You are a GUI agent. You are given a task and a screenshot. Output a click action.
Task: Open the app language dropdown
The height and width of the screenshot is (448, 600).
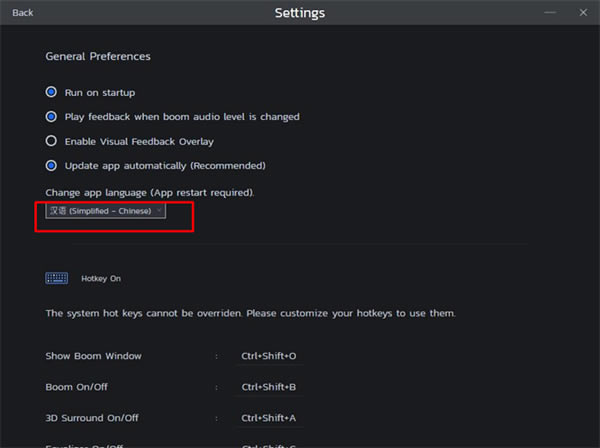coord(105,211)
